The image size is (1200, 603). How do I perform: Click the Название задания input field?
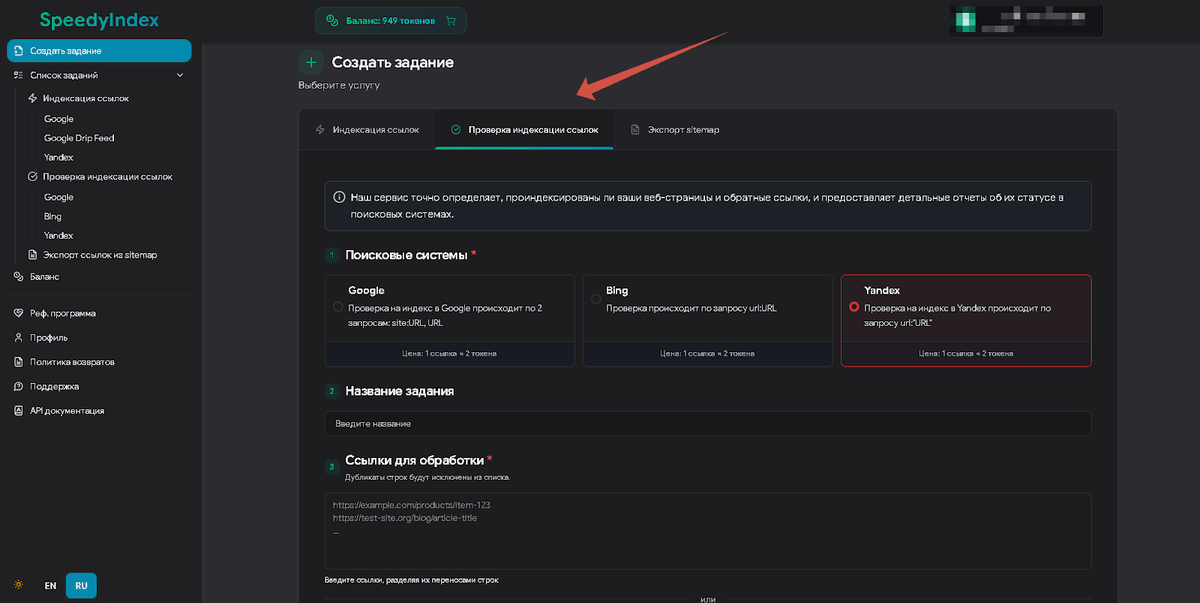(707, 424)
